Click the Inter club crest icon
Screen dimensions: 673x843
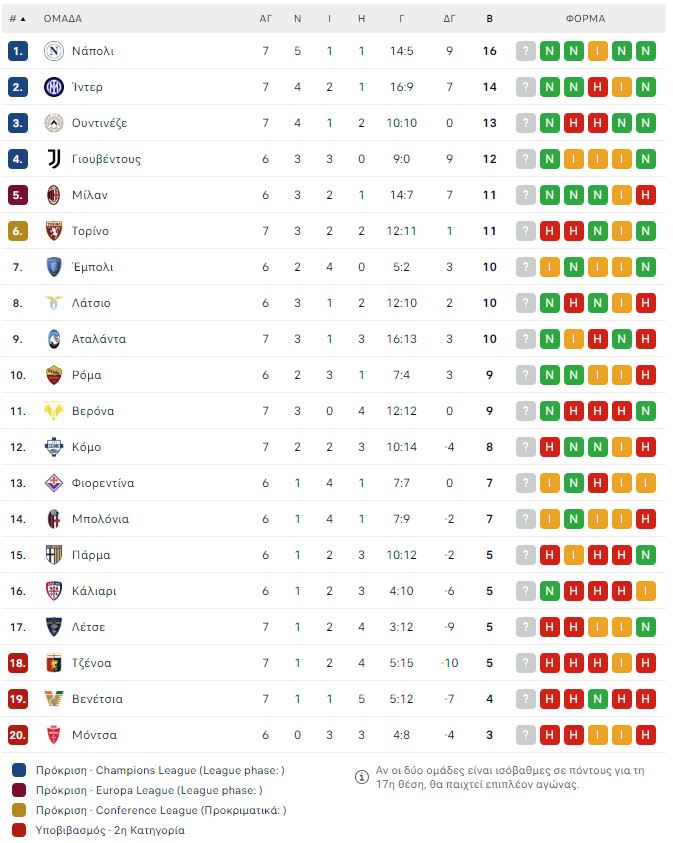click(x=54, y=87)
